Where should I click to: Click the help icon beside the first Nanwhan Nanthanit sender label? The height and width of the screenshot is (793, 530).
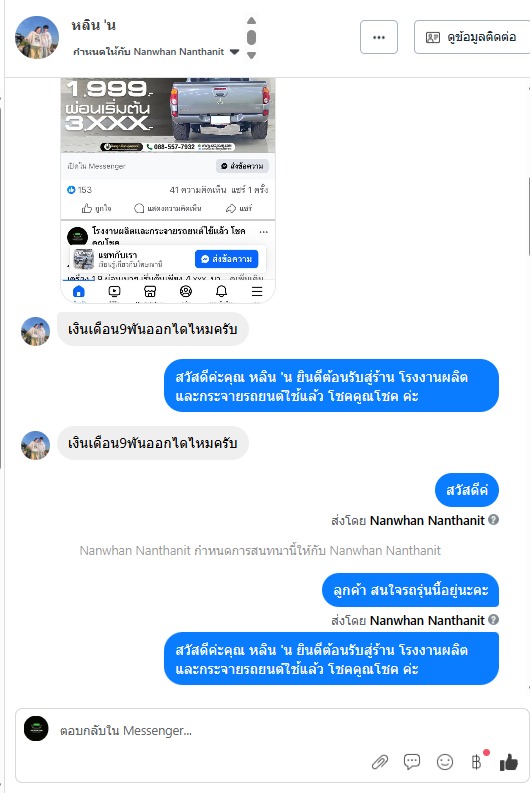tap(494, 519)
